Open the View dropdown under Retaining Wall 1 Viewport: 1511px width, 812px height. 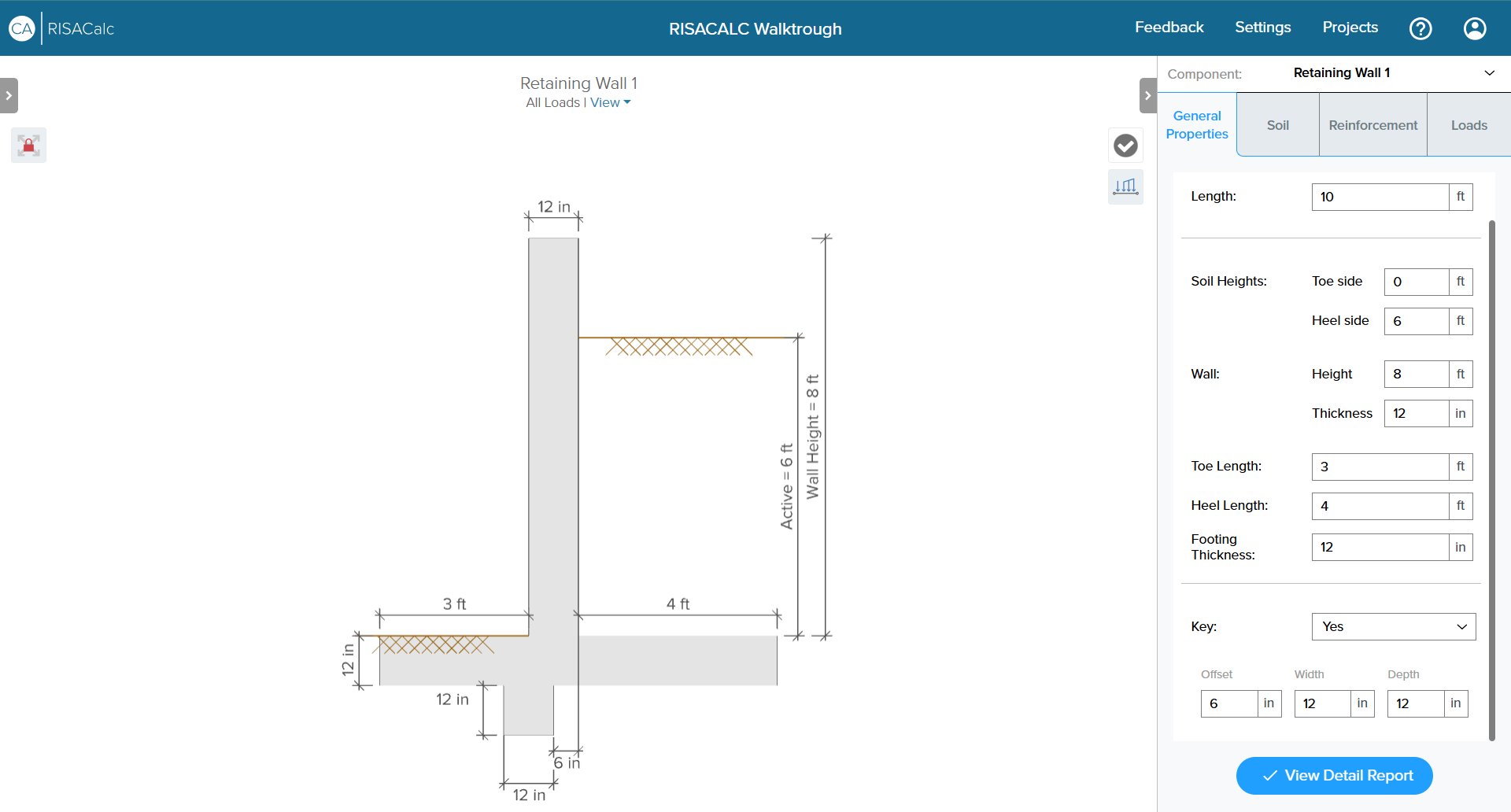pos(611,103)
